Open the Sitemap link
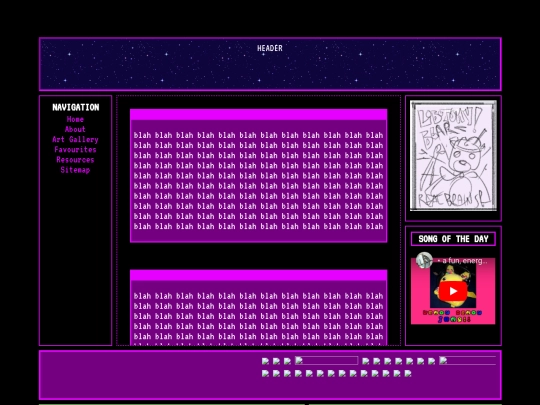The height and width of the screenshot is (405, 540). point(75,170)
